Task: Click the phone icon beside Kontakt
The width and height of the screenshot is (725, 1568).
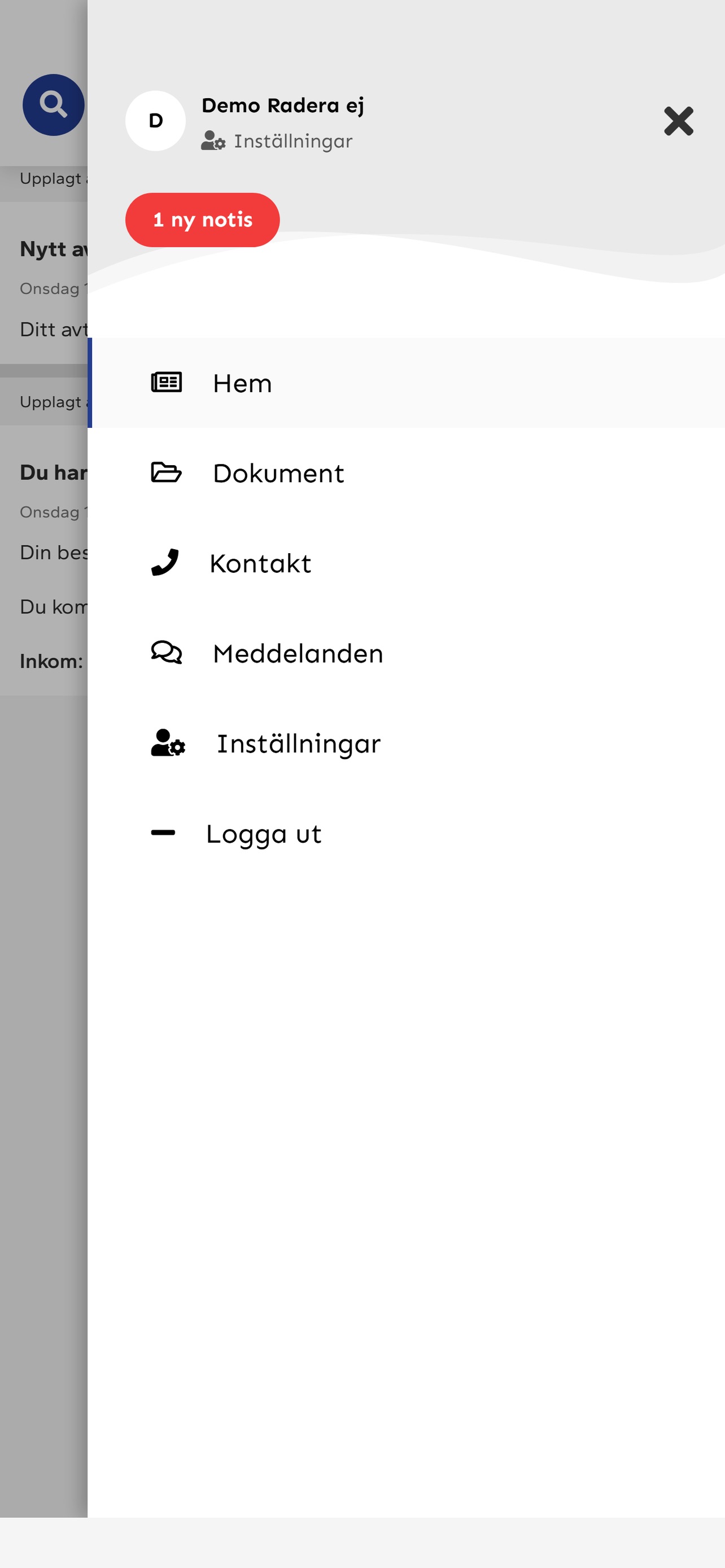Action: coord(164,562)
